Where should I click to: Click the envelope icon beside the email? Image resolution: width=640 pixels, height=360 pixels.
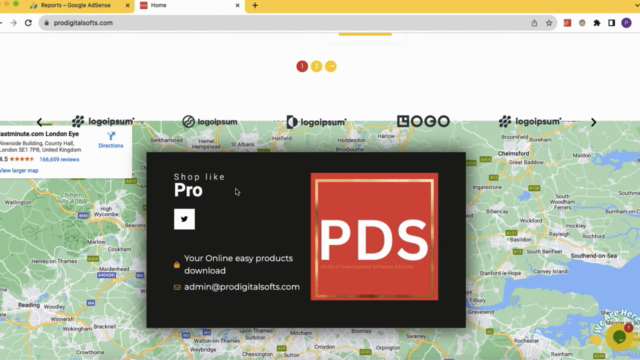pyautogui.click(x=177, y=287)
